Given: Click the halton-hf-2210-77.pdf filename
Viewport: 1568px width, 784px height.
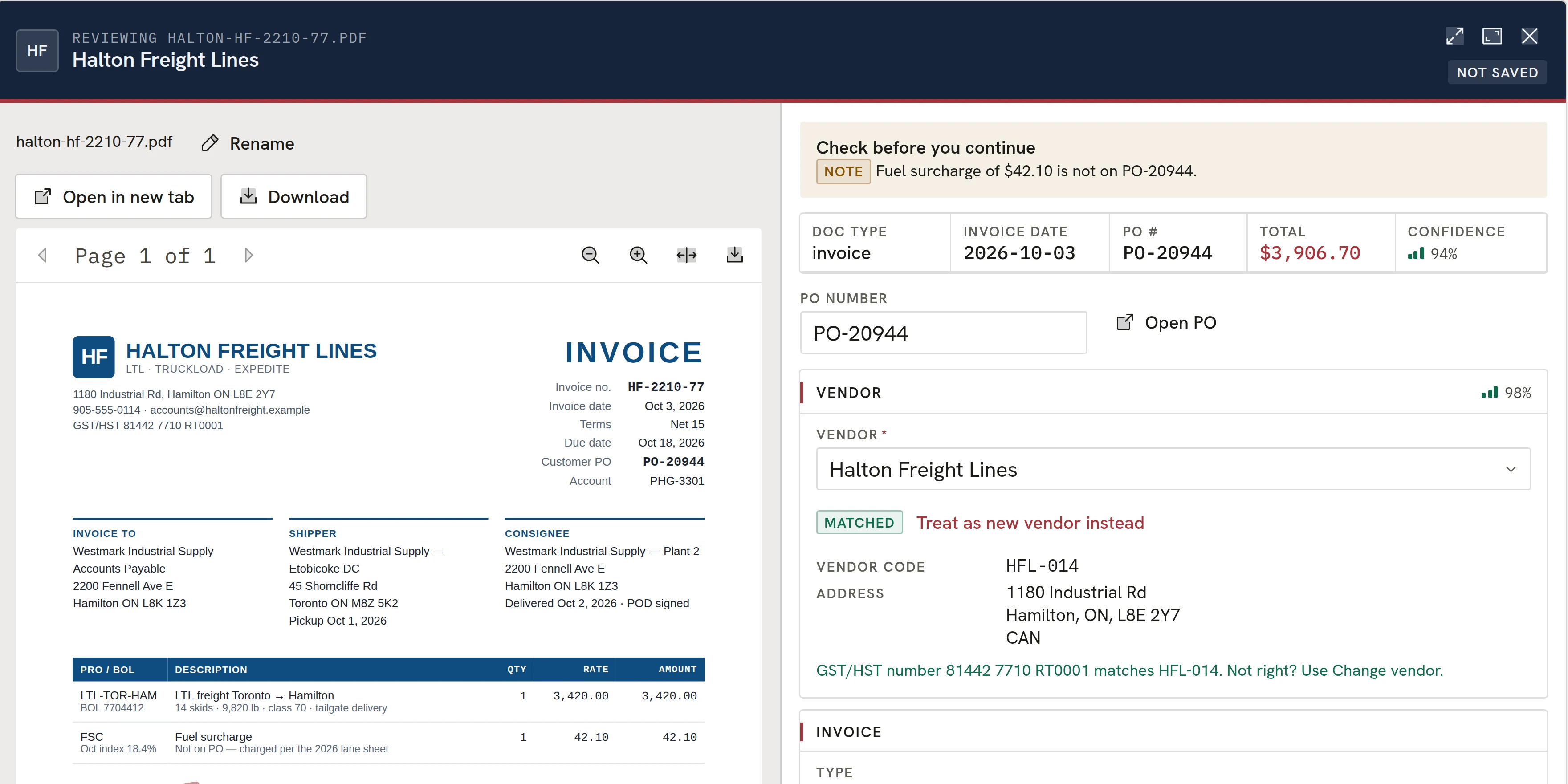Looking at the screenshot, I should coord(94,142).
